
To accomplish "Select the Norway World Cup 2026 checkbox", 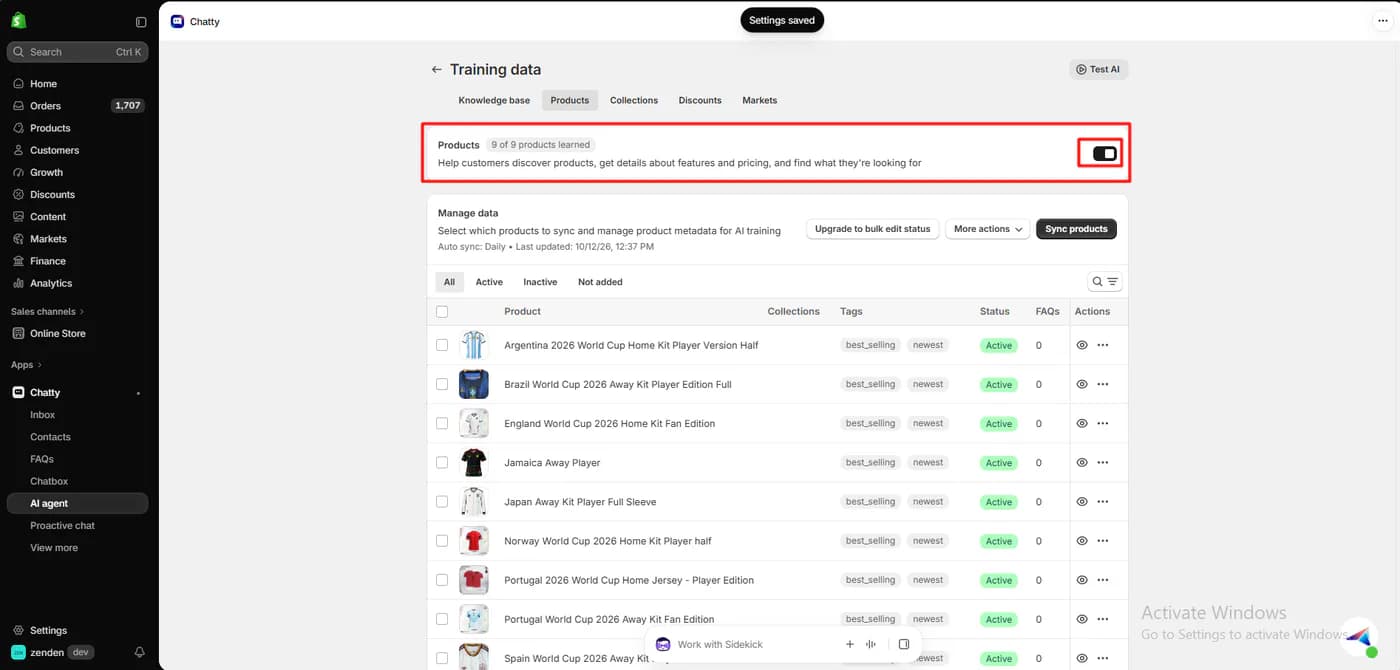I will 442,541.
